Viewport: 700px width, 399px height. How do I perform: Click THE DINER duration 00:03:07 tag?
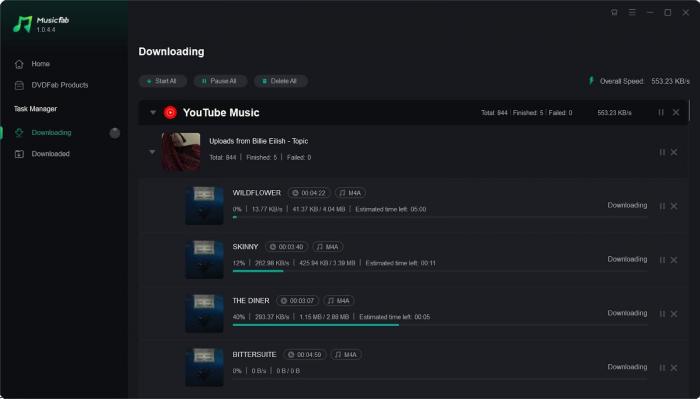tap(298, 301)
